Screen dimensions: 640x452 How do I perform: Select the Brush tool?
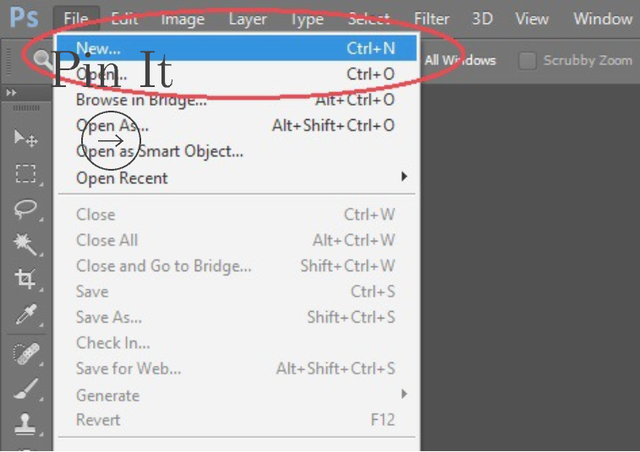pyautogui.click(x=26, y=388)
